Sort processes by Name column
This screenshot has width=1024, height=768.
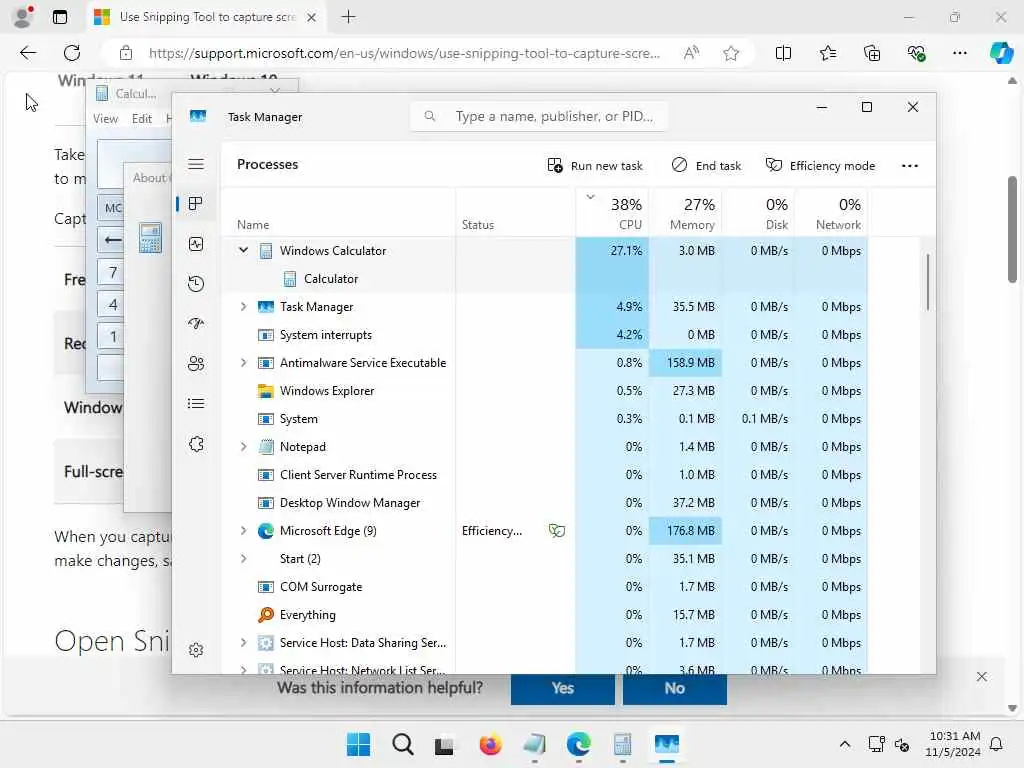point(338,212)
